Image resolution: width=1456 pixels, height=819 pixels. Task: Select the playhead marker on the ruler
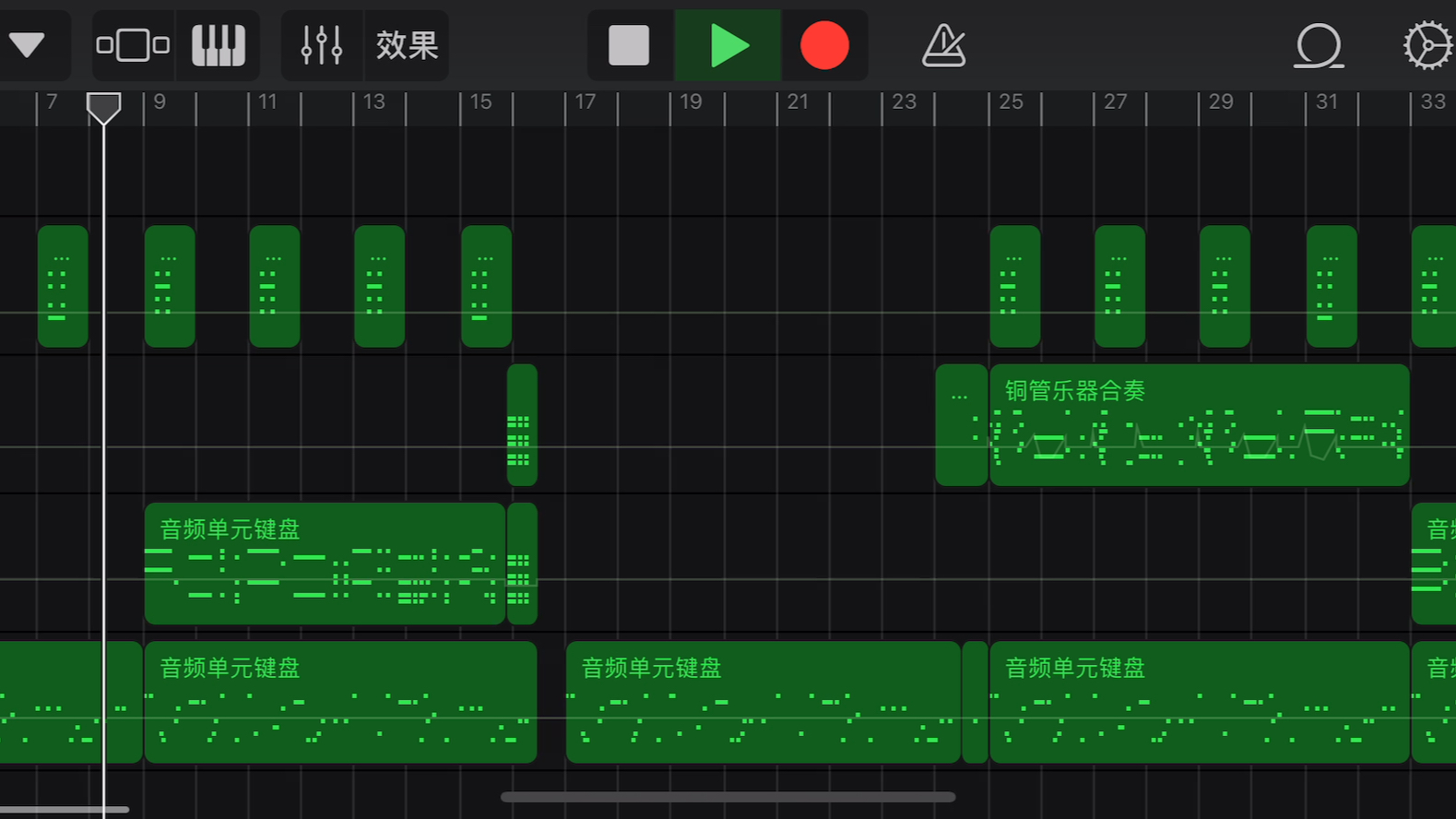(103, 109)
